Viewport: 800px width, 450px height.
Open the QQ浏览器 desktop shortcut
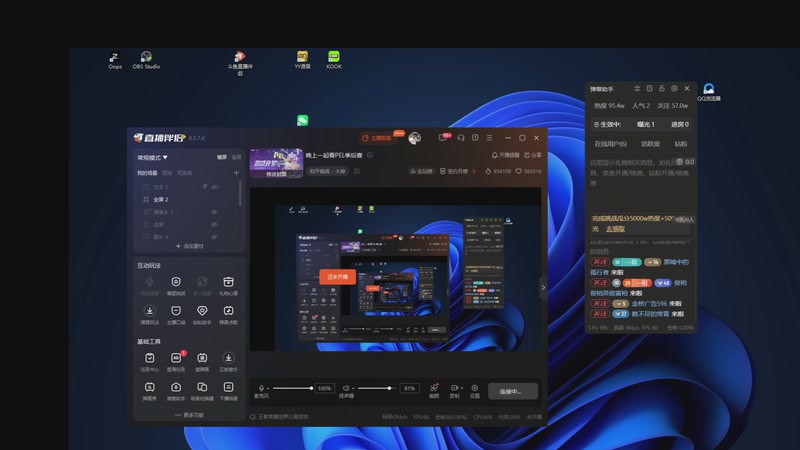point(709,92)
